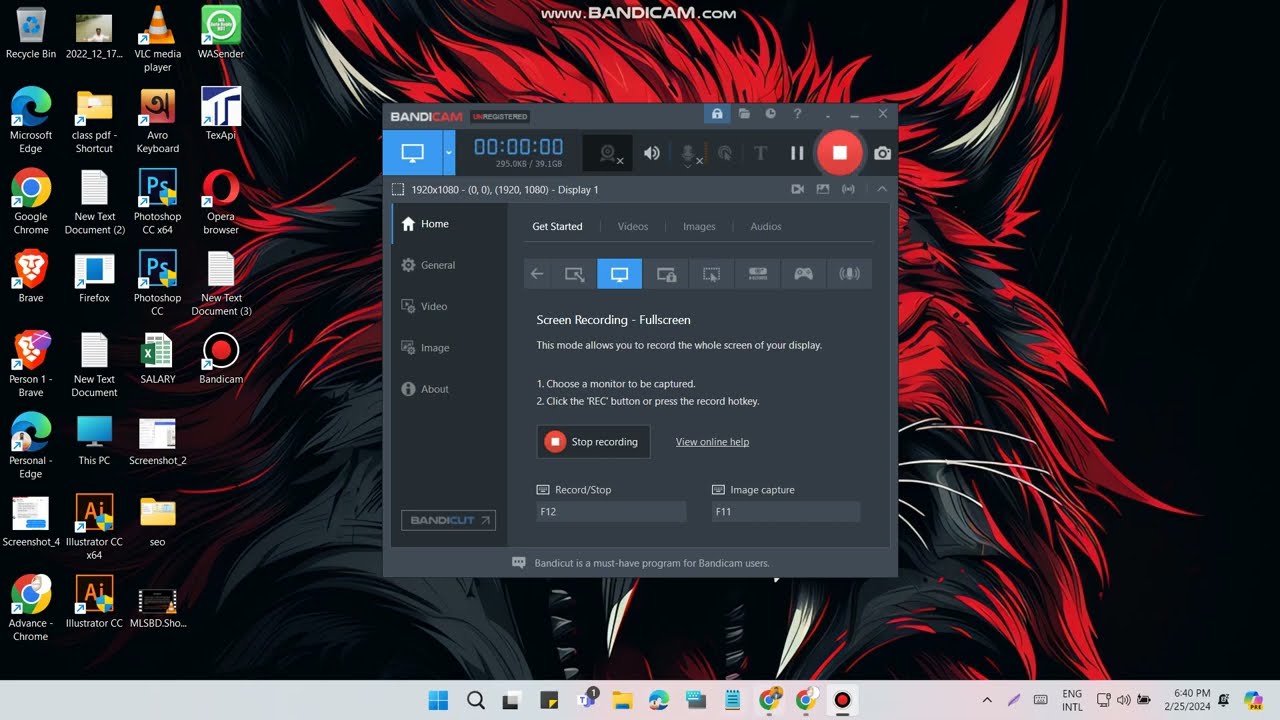Screen dimensions: 1280x720
Task: Click the lock icon in title bar
Action: coord(717,114)
